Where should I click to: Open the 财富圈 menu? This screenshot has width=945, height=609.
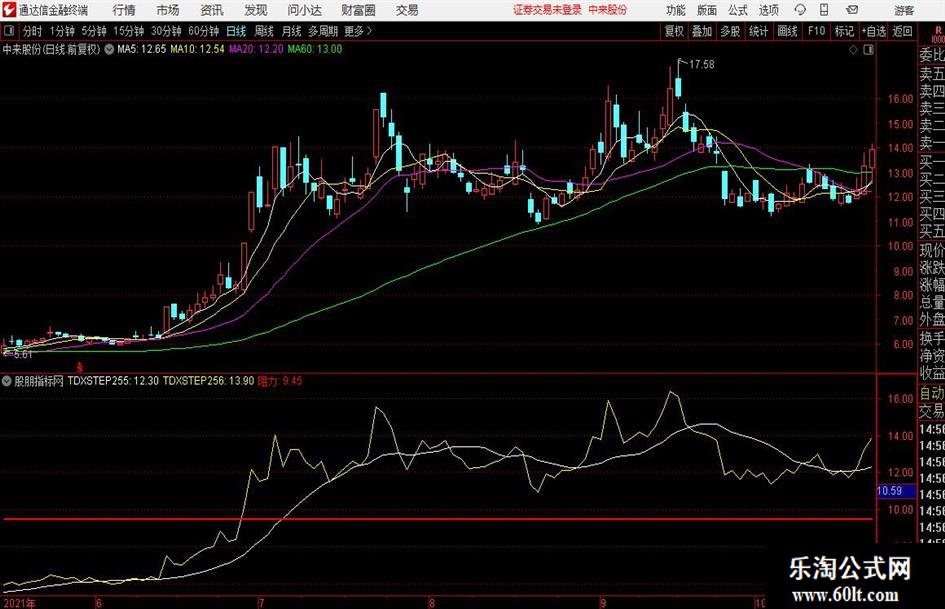pyautogui.click(x=358, y=10)
